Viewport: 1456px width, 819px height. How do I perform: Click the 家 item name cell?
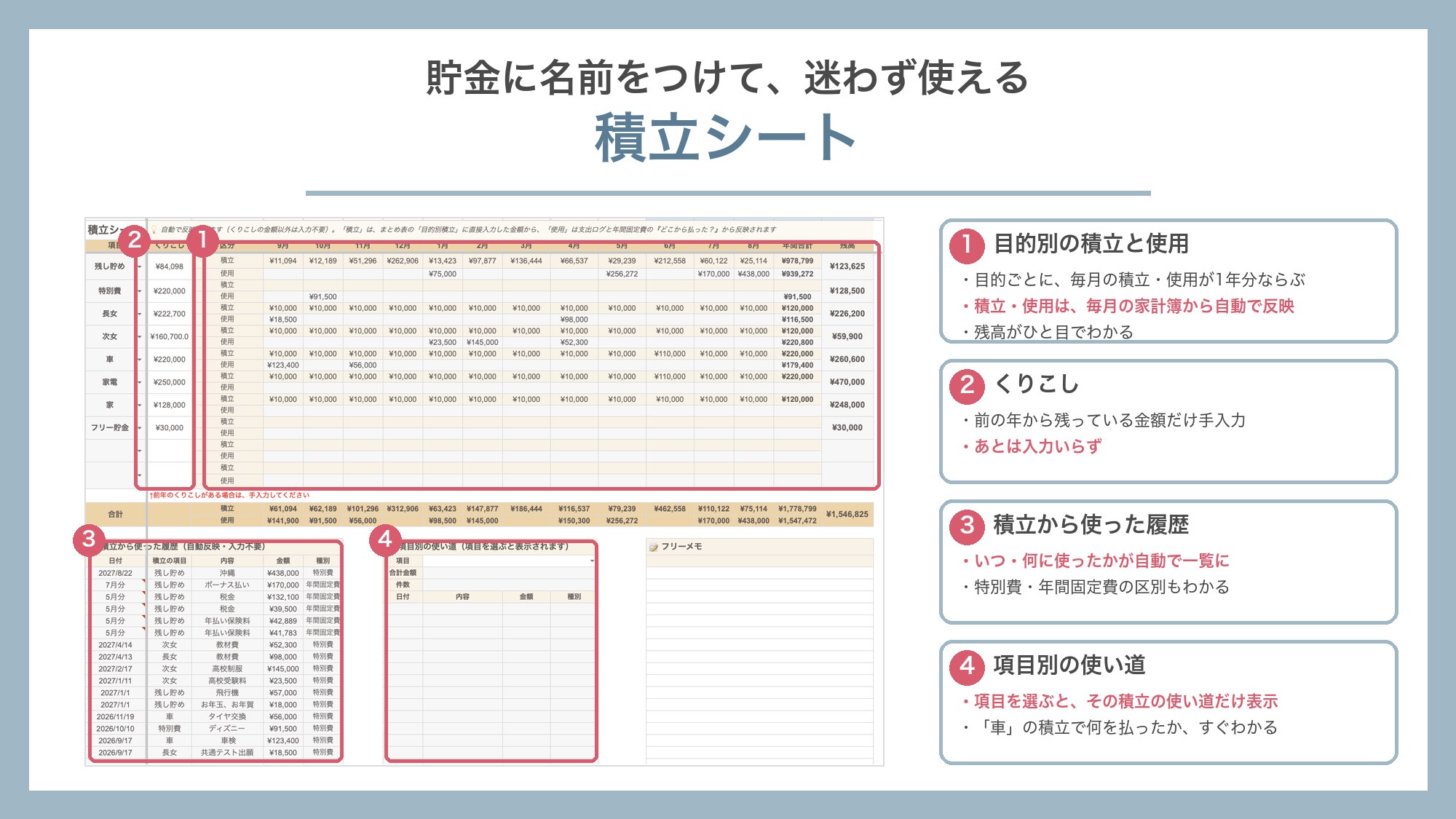click(x=110, y=405)
